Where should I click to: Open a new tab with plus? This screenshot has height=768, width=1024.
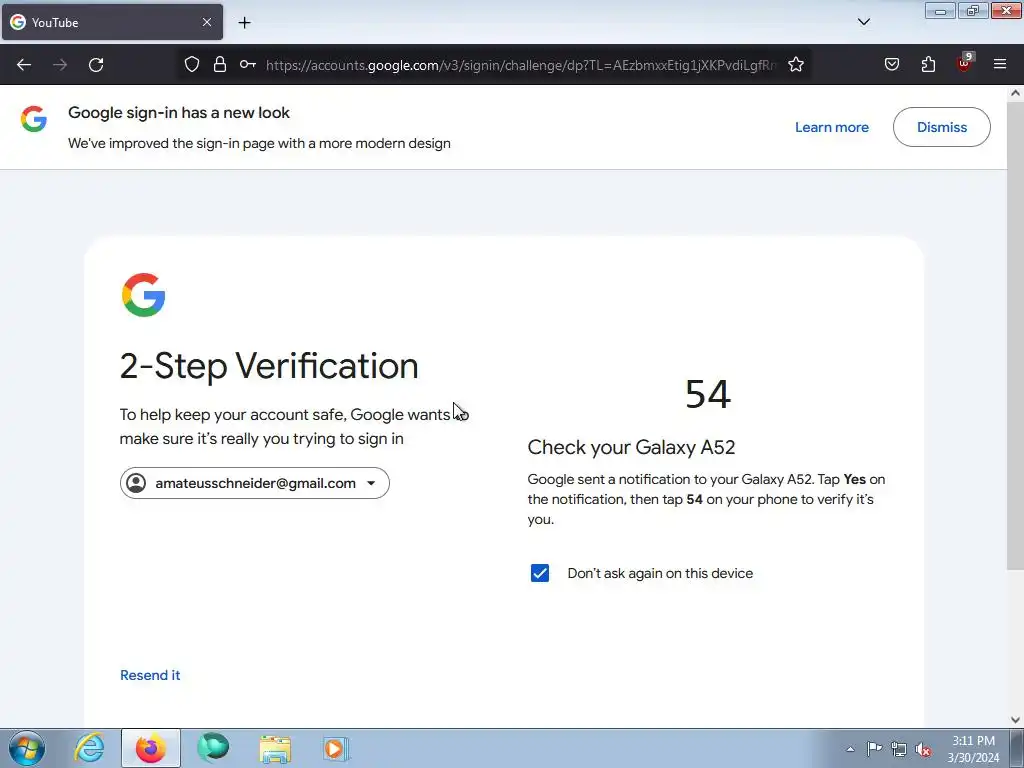point(244,22)
